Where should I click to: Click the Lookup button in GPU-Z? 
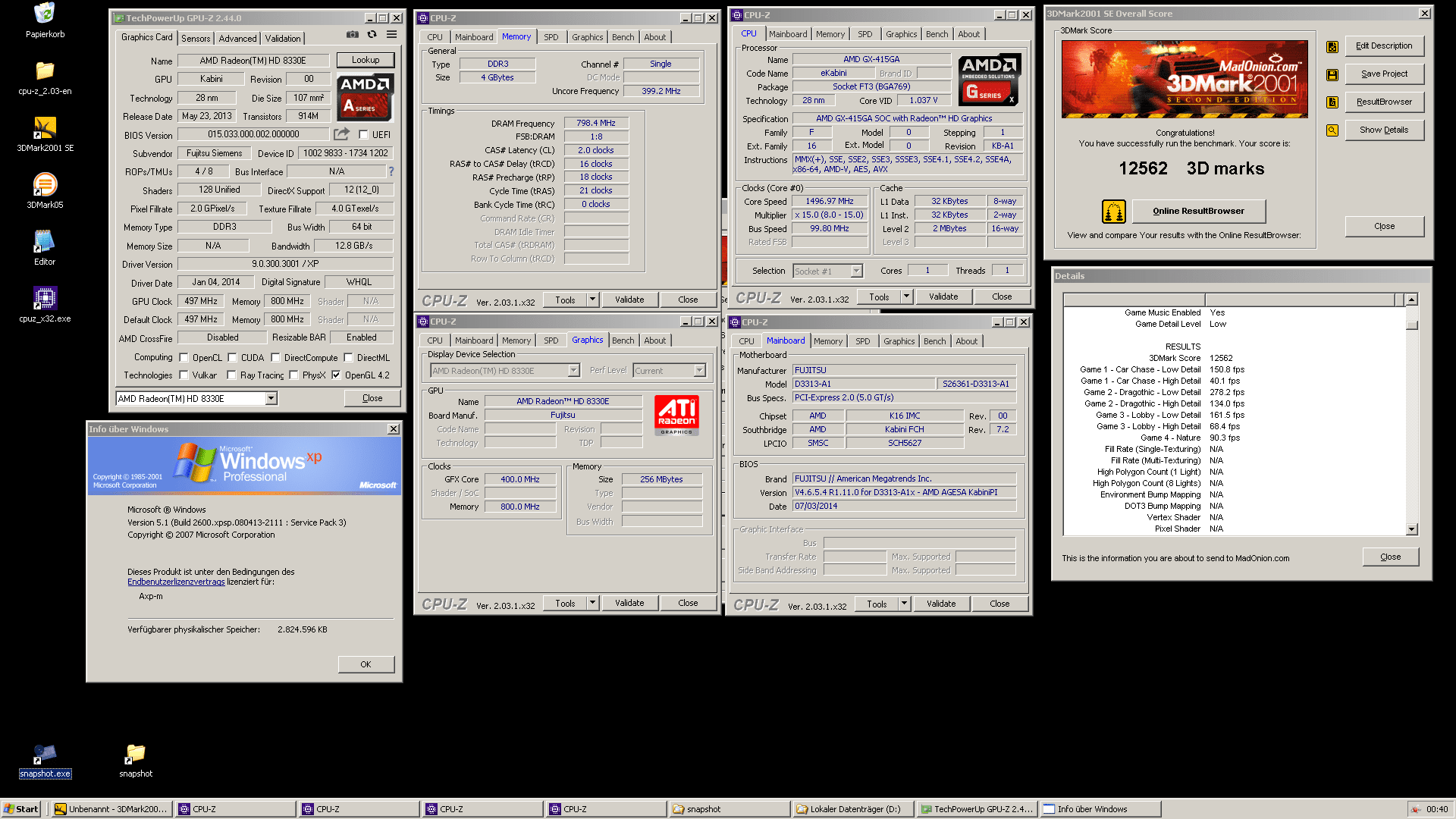[366, 60]
